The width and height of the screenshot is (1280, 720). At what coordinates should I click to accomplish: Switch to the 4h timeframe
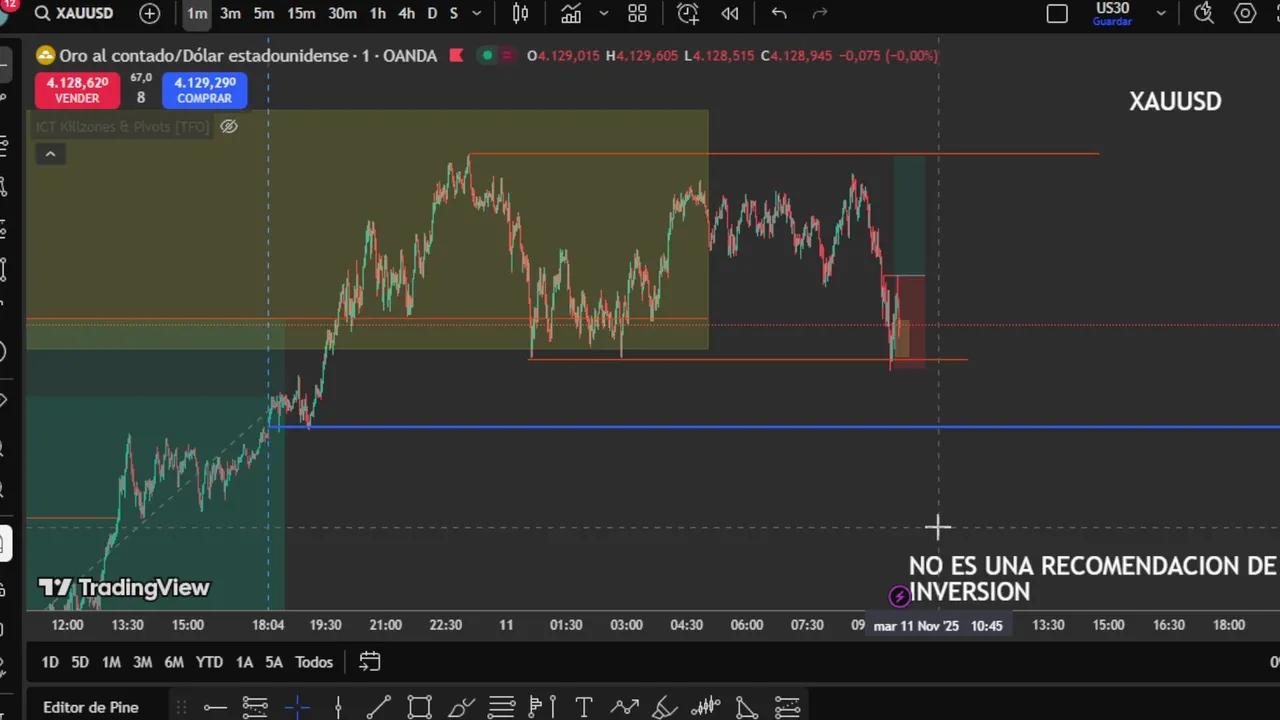point(407,13)
